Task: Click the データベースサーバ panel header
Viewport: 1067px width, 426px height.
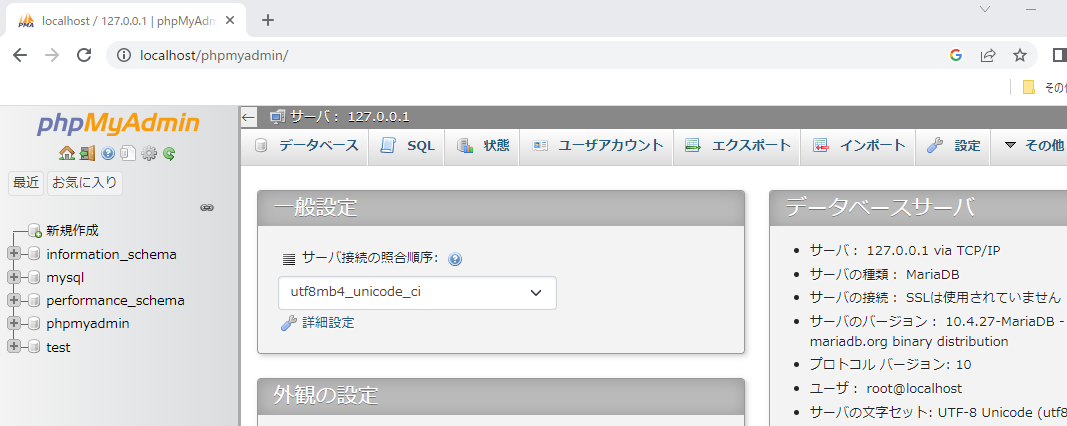Action: click(x=918, y=208)
